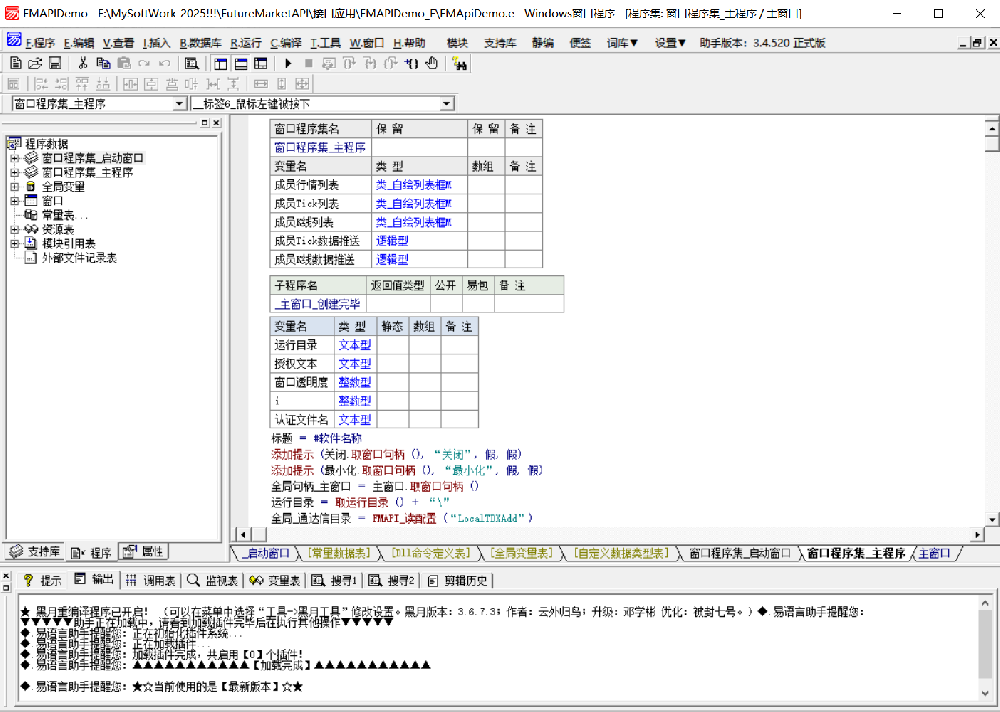The width and height of the screenshot is (1000, 712).
Task: Click the hand breakpoint icon in toolbar
Action: pyautogui.click(x=432, y=63)
